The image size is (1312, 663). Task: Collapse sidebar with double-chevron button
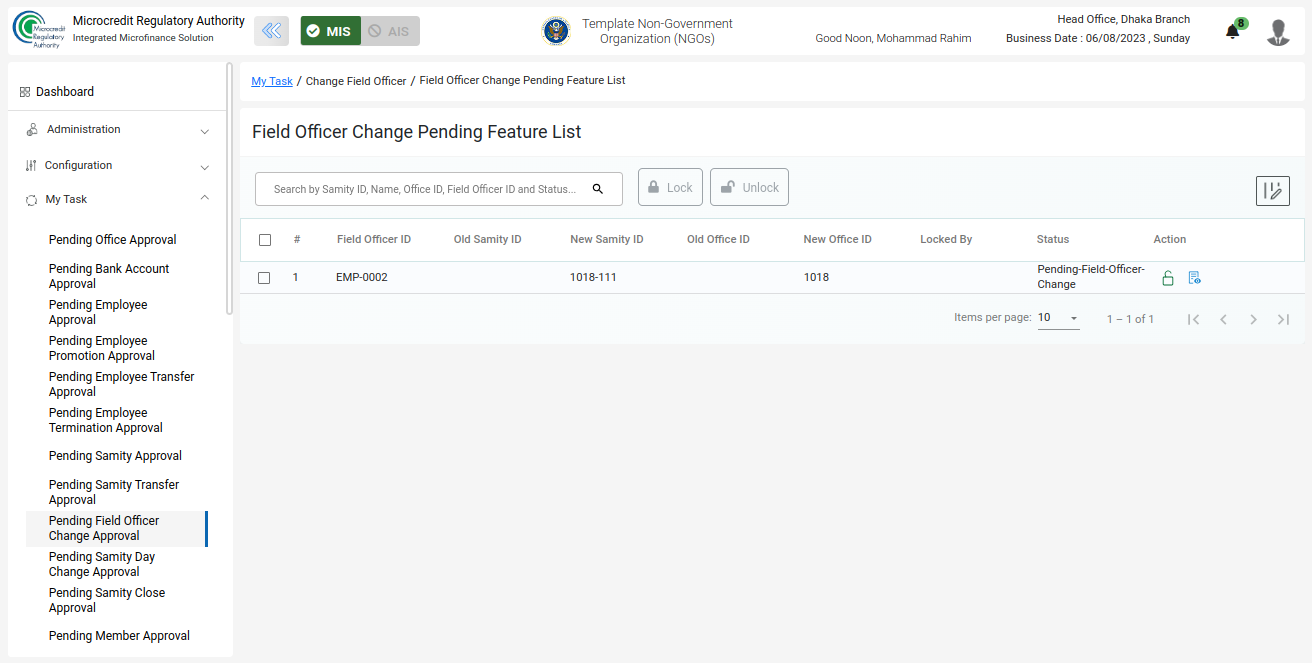click(271, 31)
